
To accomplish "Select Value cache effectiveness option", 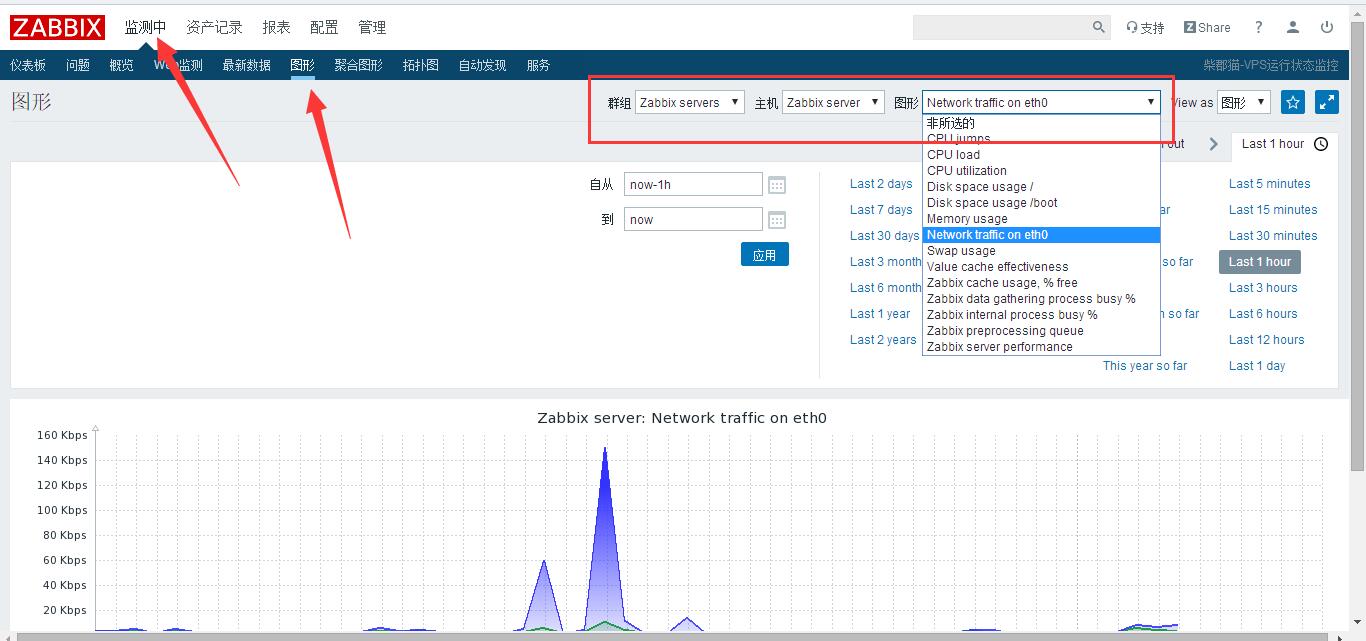I will 1041,267.
